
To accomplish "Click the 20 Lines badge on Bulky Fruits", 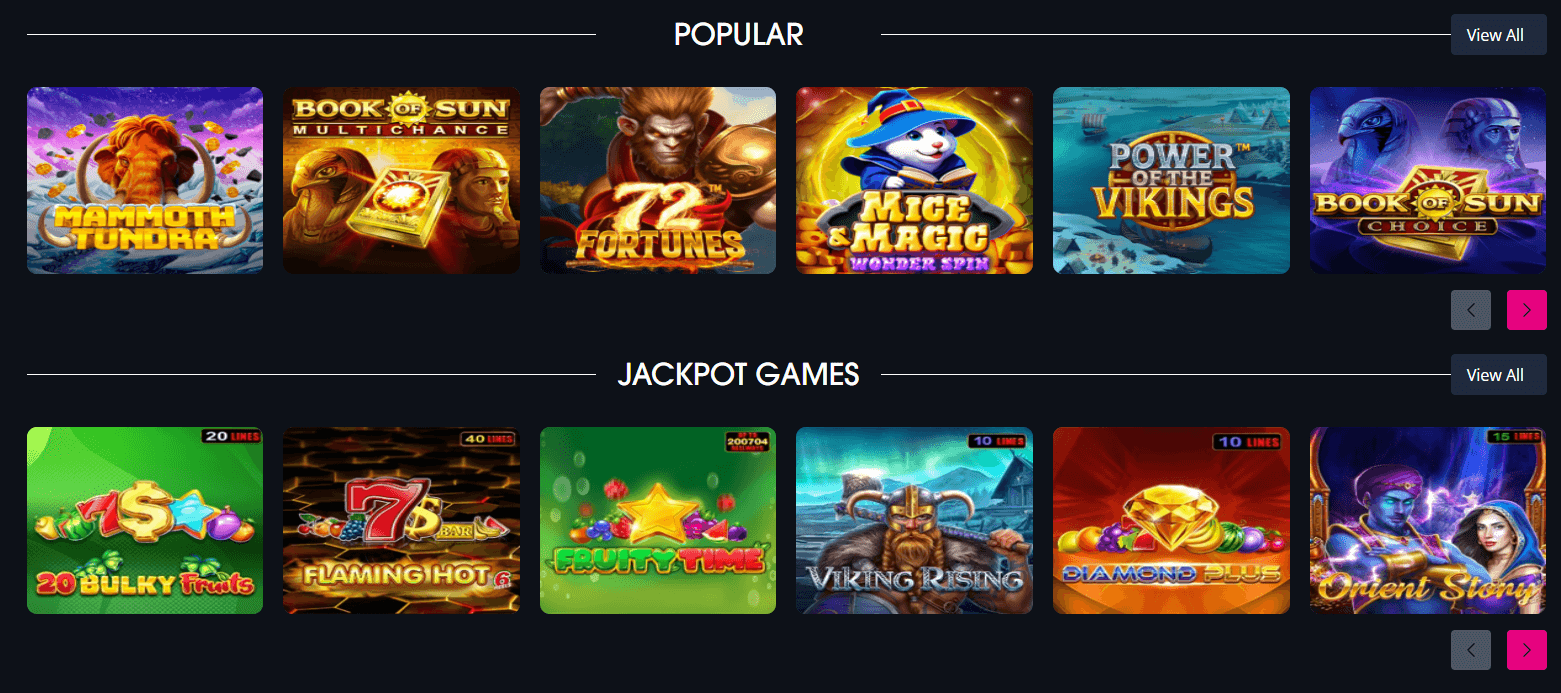I will [x=231, y=436].
